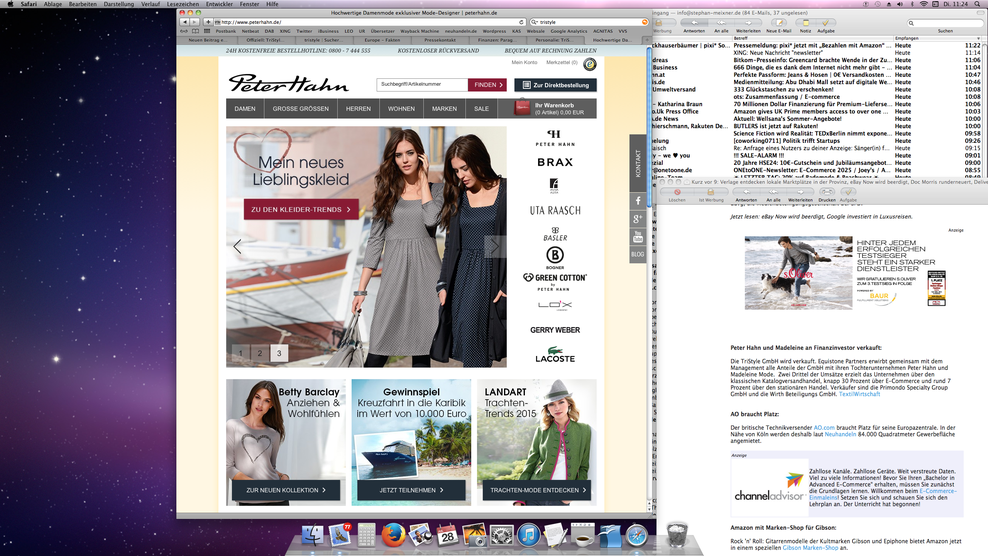Open the Lesezeichen menu
Viewport: 988px width, 556px height.
point(183,4)
